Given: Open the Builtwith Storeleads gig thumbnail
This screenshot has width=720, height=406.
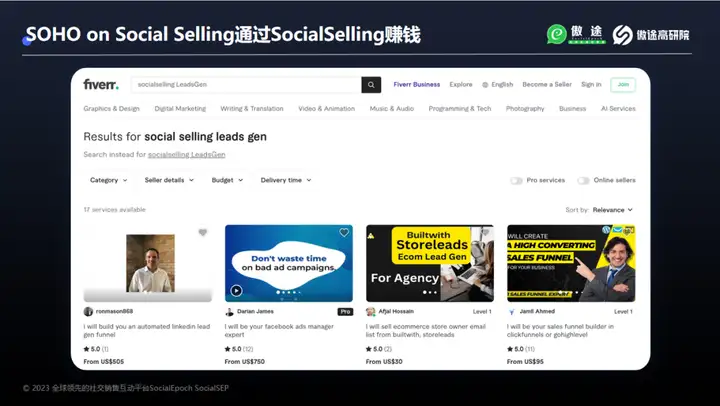Looking at the screenshot, I should [430, 263].
